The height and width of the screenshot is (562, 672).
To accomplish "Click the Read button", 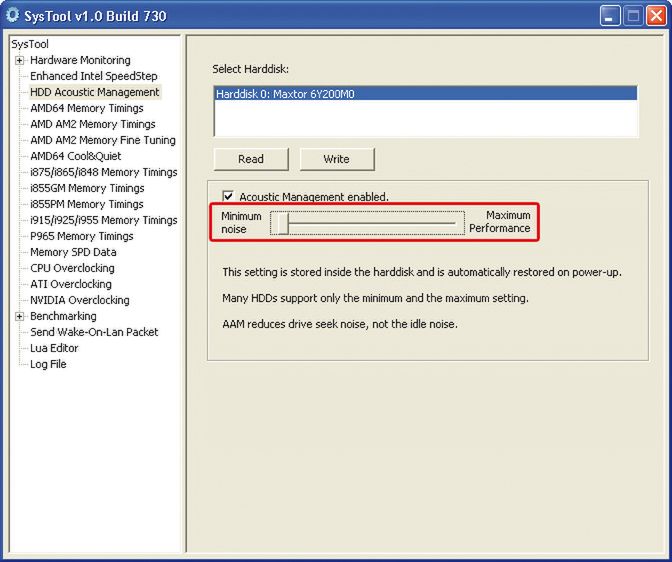I will click(x=251, y=159).
